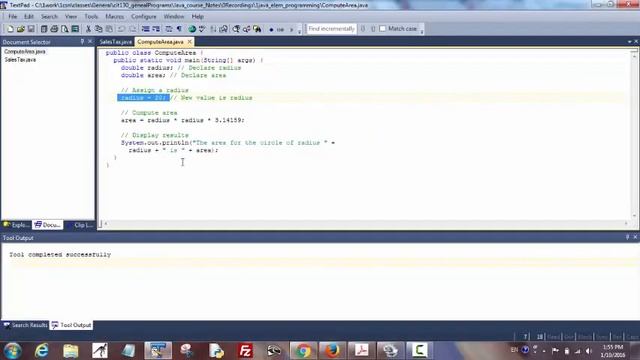
Task: Run the spelling checker
Action: click(202, 29)
